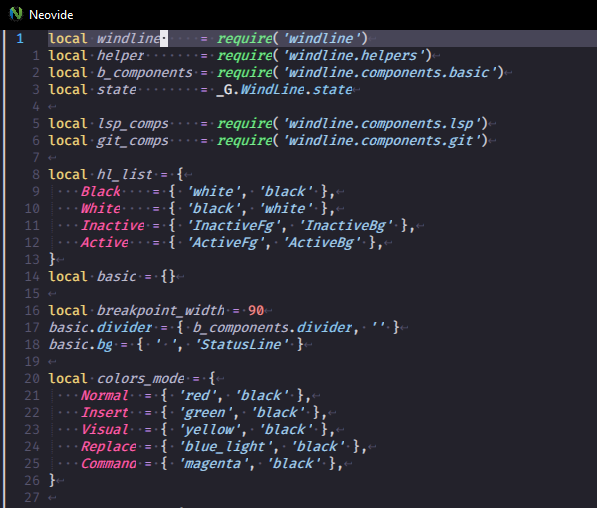
Task: Click 'basic.bg' assignment target
Action: (81, 345)
